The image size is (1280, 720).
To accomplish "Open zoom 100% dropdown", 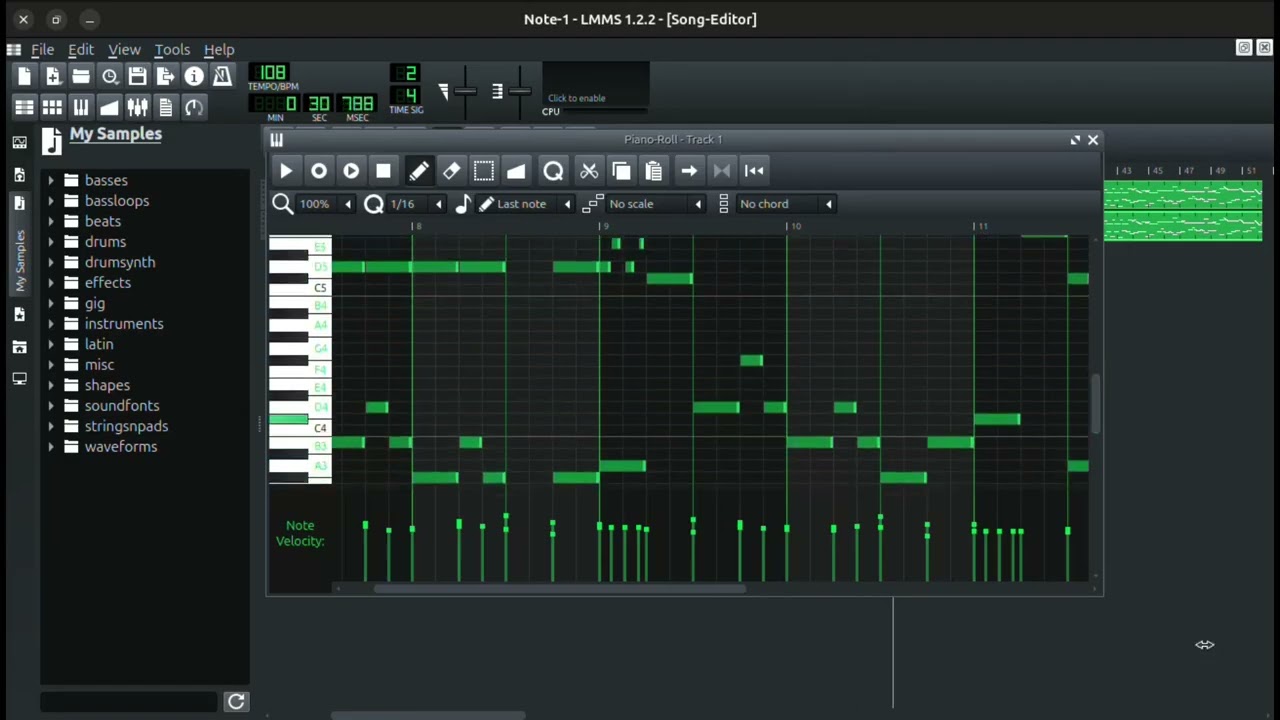I will [x=326, y=204].
